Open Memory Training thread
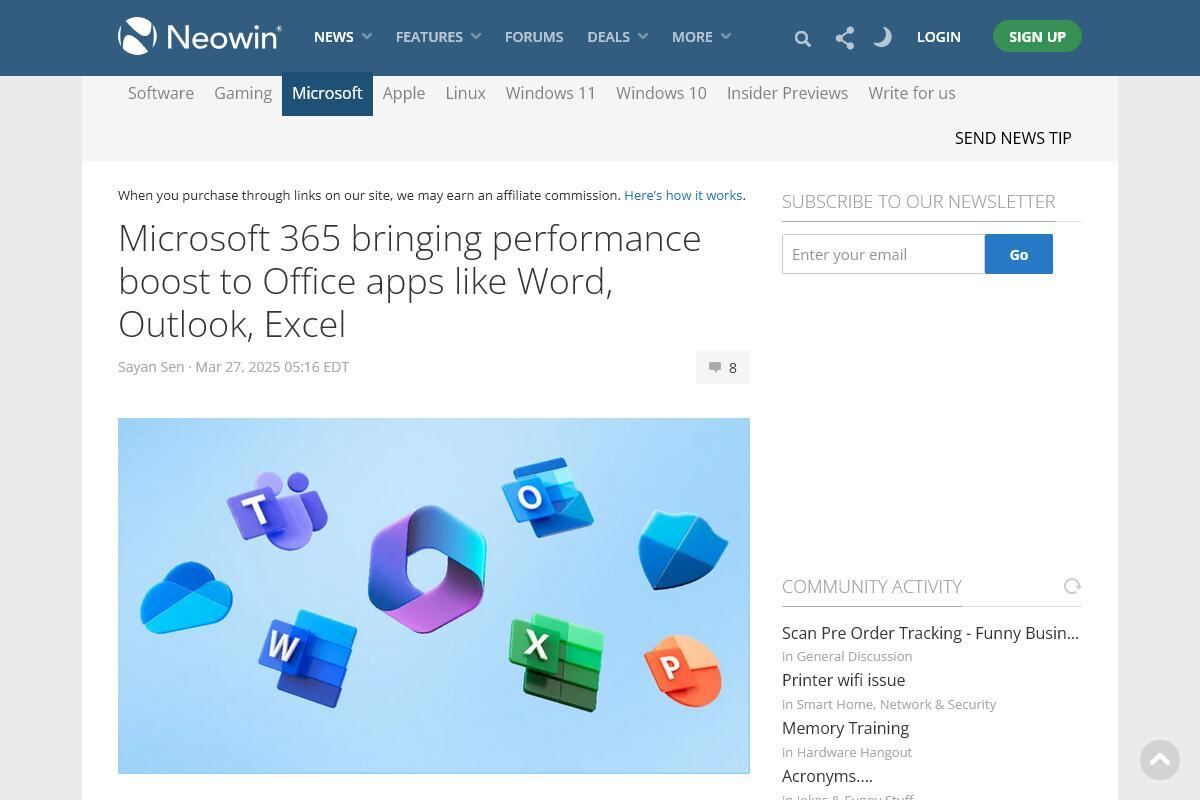This screenshot has width=1200, height=800. coord(845,728)
